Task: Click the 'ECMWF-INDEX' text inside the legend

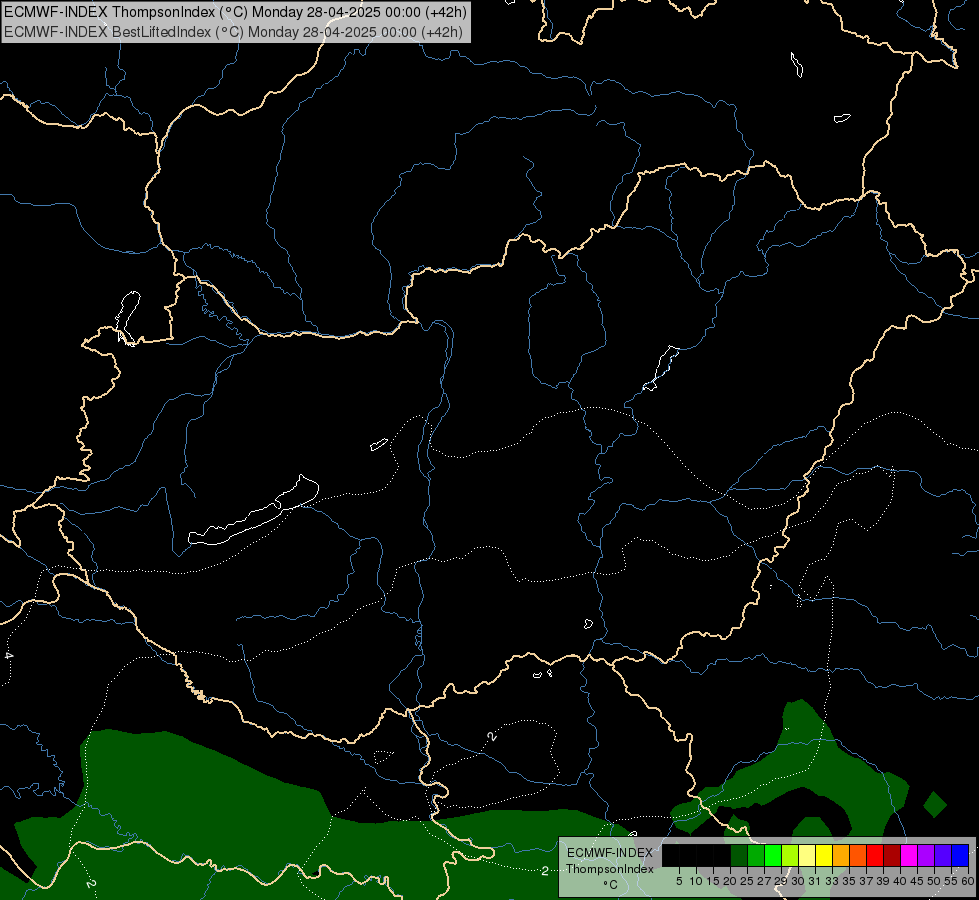Action: click(x=609, y=853)
